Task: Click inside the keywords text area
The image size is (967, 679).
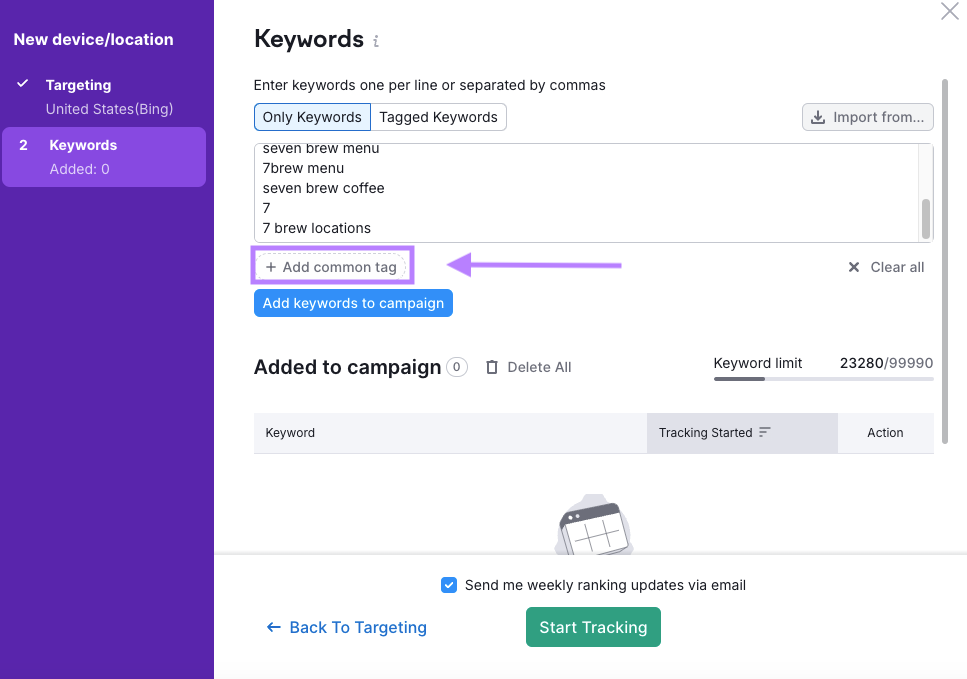Action: point(580,190)
